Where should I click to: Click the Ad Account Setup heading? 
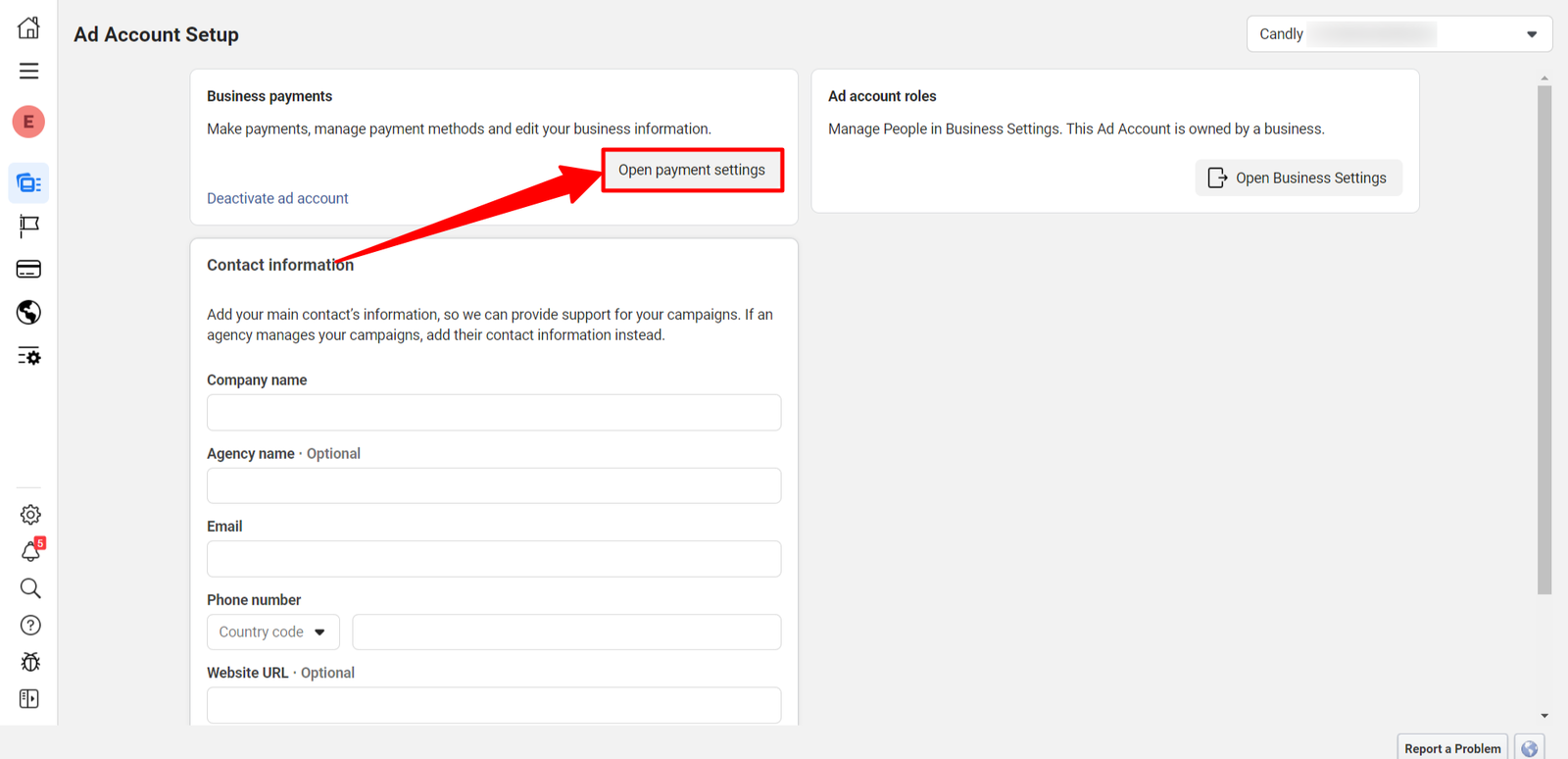(157, 34)
